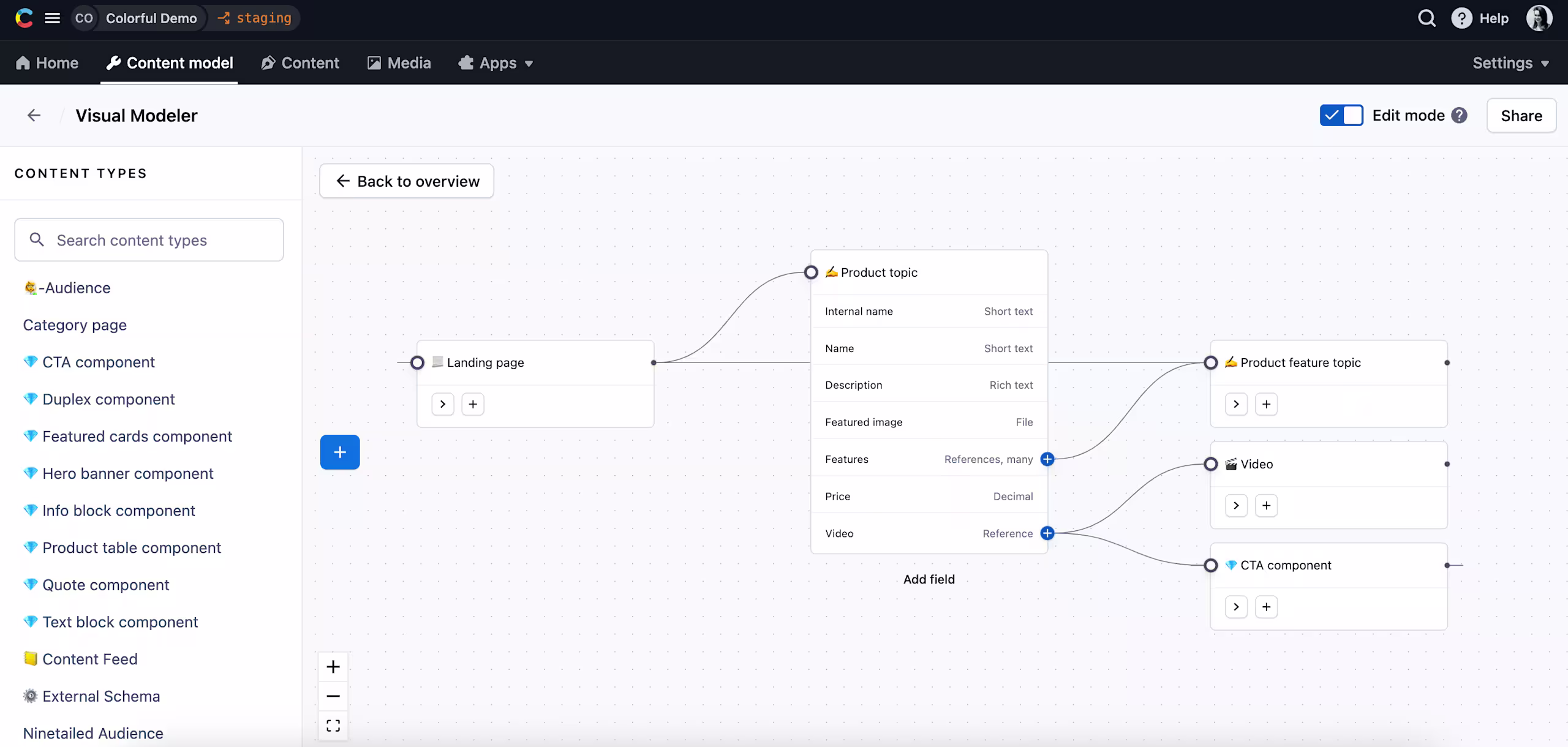Expand fields of Video node

tap(1236, 506)
